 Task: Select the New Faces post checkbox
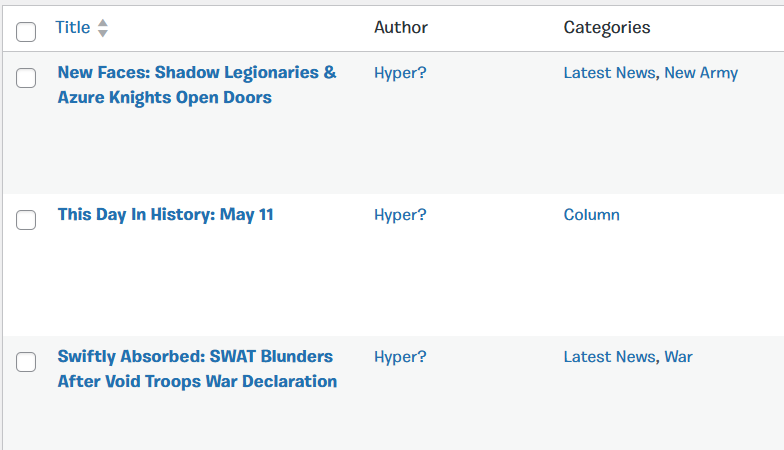[27, 78]
